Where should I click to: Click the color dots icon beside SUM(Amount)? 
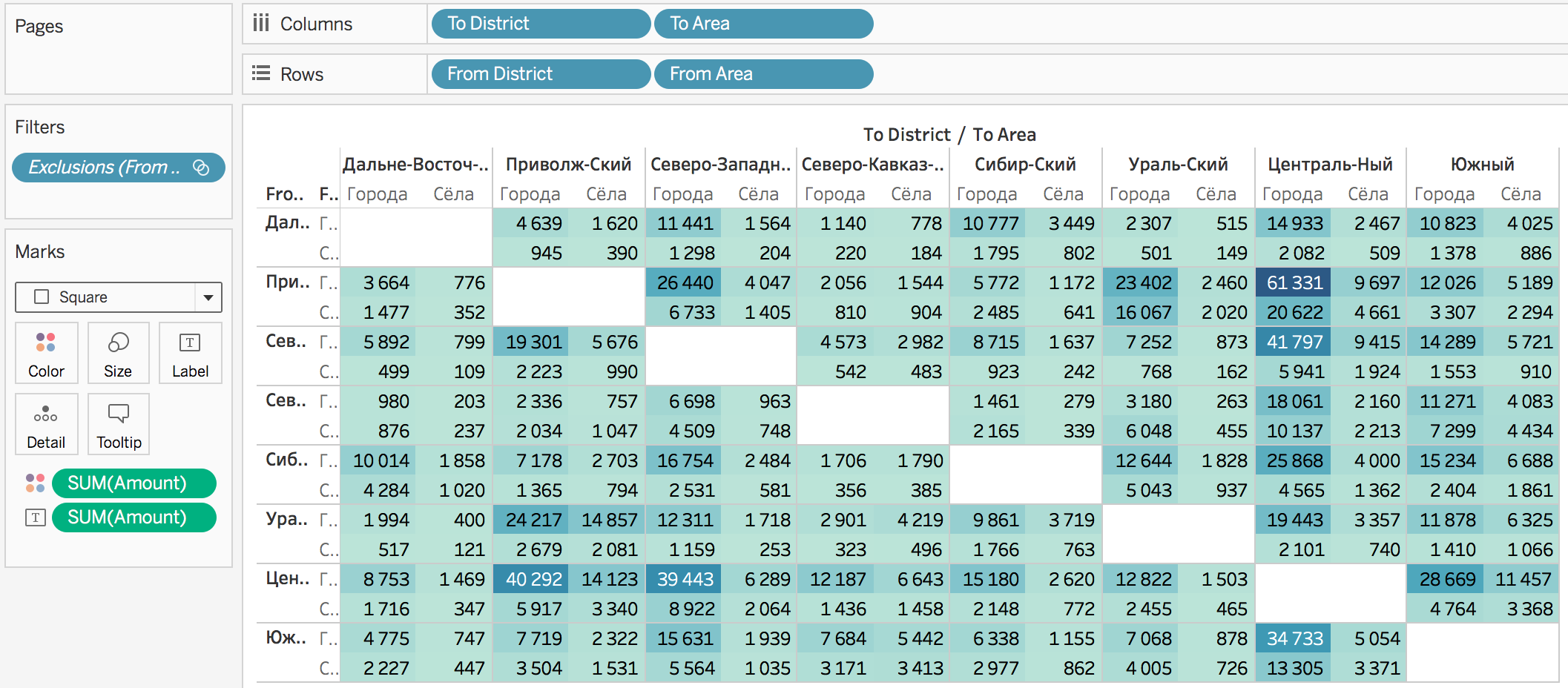pos(35,483)
